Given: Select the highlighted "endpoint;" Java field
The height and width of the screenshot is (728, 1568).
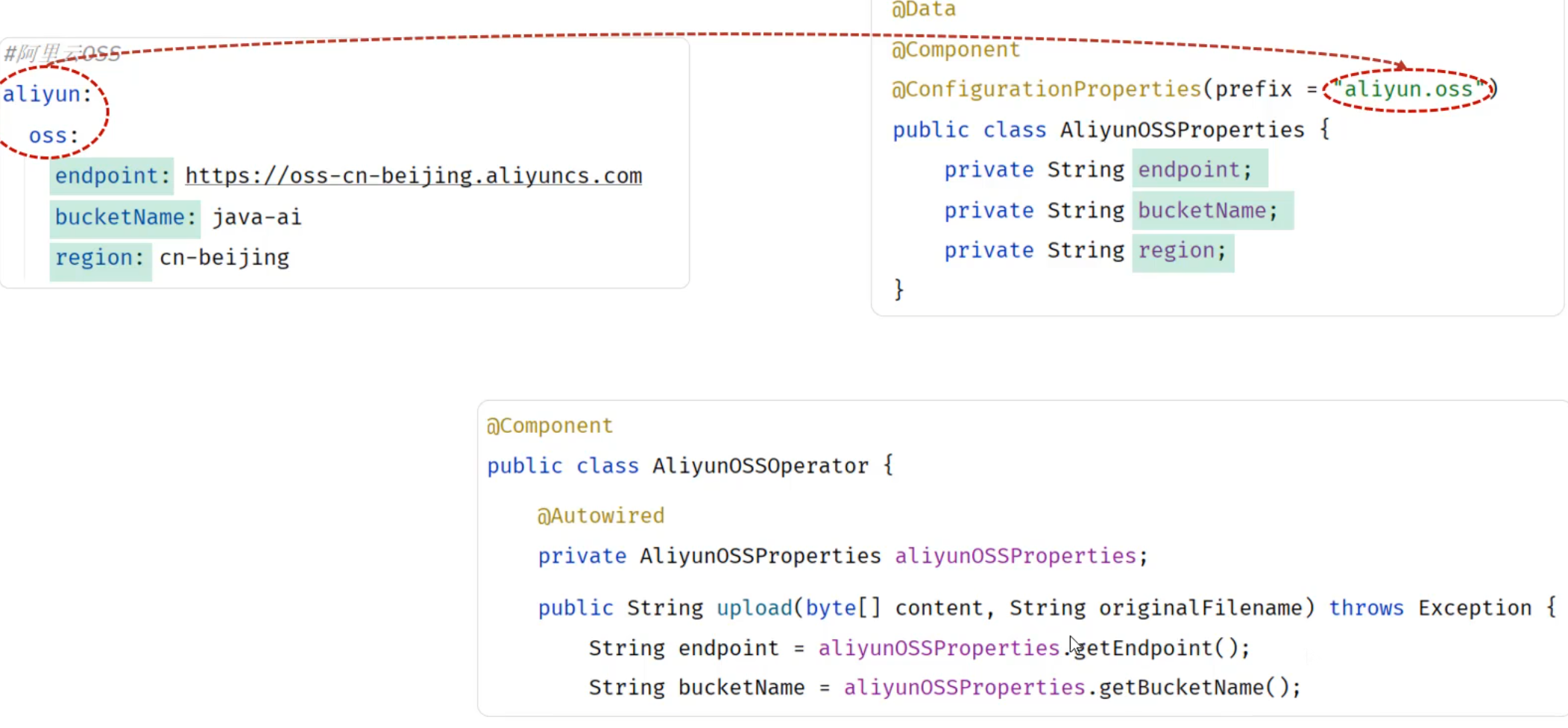Looking at the screenshot, I should tap(1194, 170).
